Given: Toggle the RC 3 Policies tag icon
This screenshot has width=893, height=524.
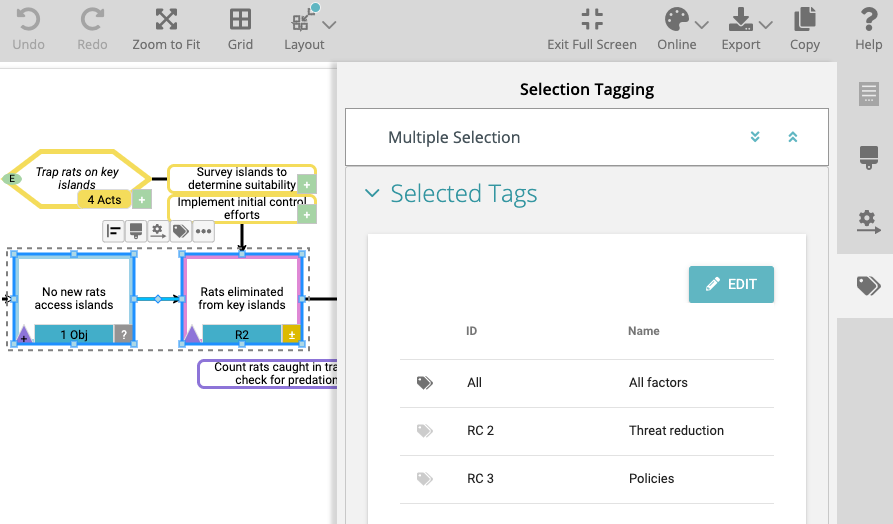Looking at the screenshot, I should click(425, 479).
